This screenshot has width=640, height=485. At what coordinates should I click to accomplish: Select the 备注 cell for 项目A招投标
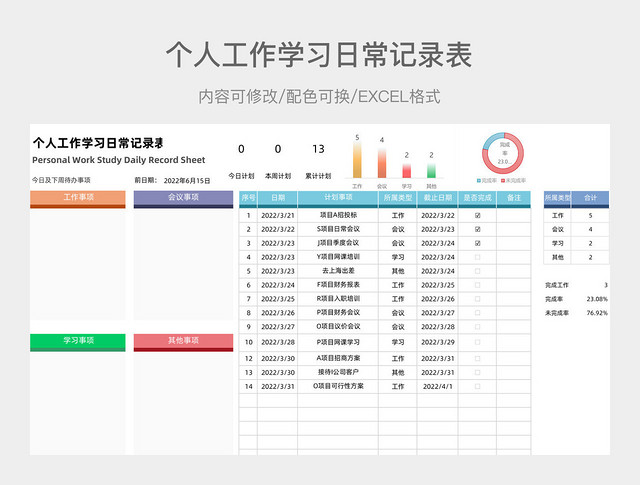pos(514,215)
